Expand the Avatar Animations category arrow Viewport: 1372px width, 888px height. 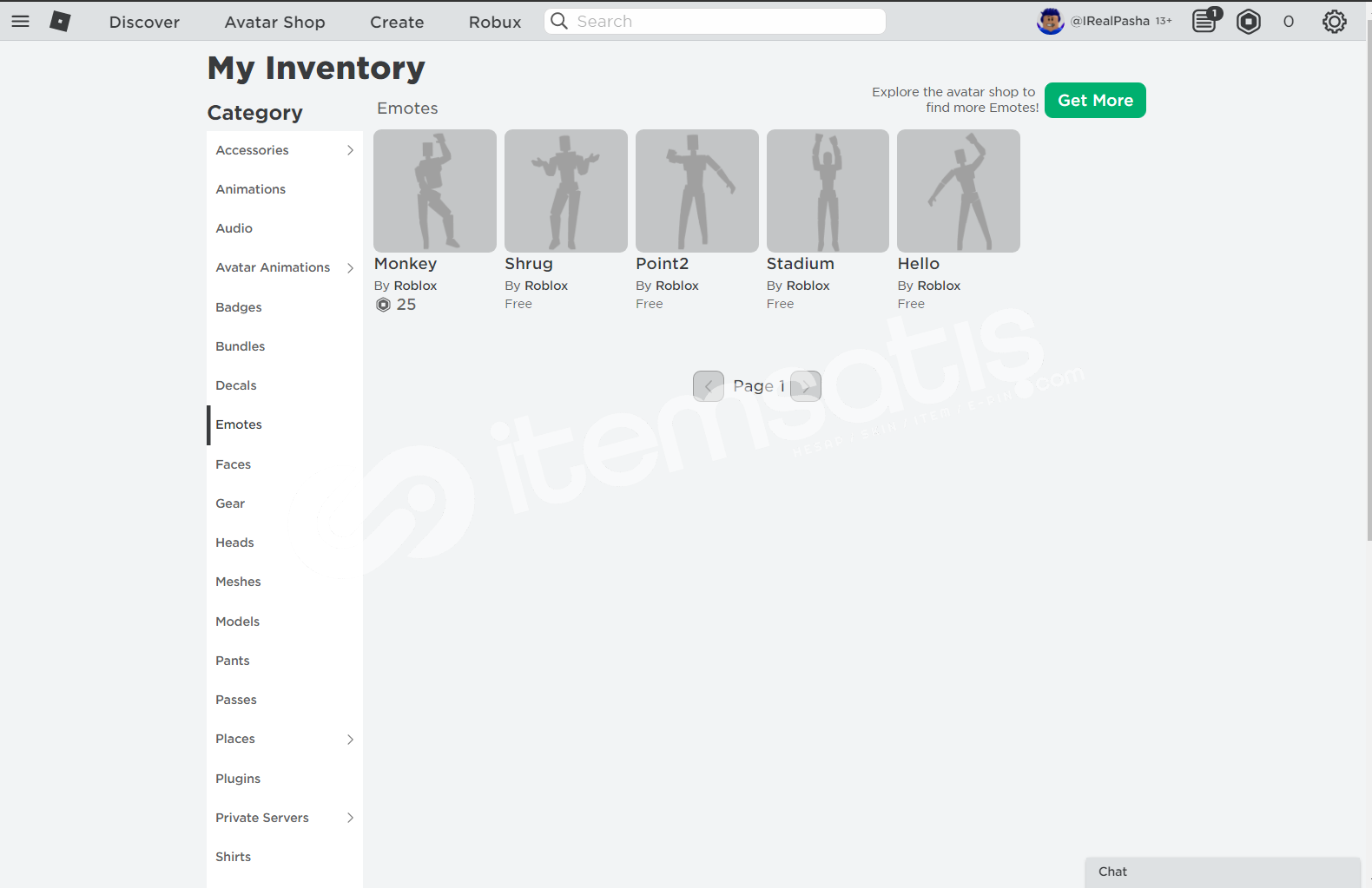(350, 268)
